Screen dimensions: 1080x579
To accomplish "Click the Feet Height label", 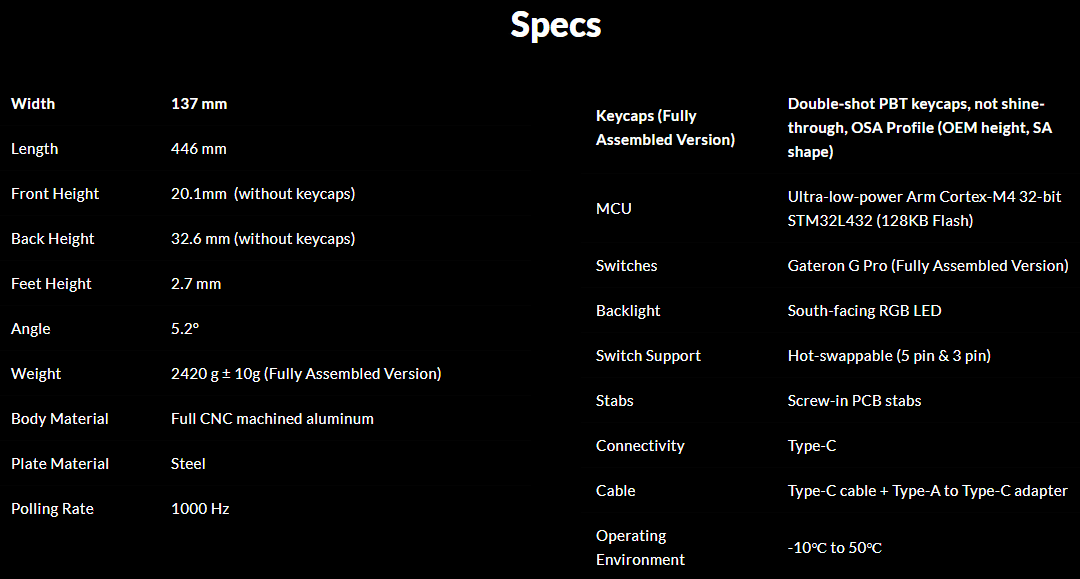I will tap(51, 284).
